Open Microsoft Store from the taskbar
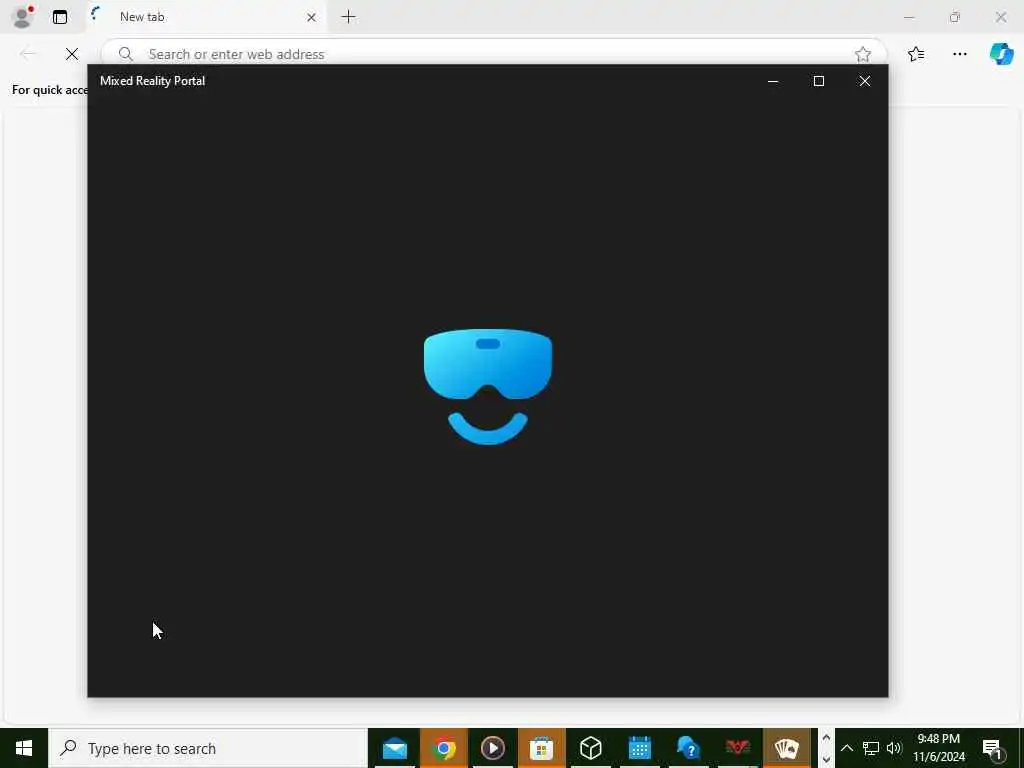The height and width of the screenshot is (768, 1024). click(x=541, y=748)
